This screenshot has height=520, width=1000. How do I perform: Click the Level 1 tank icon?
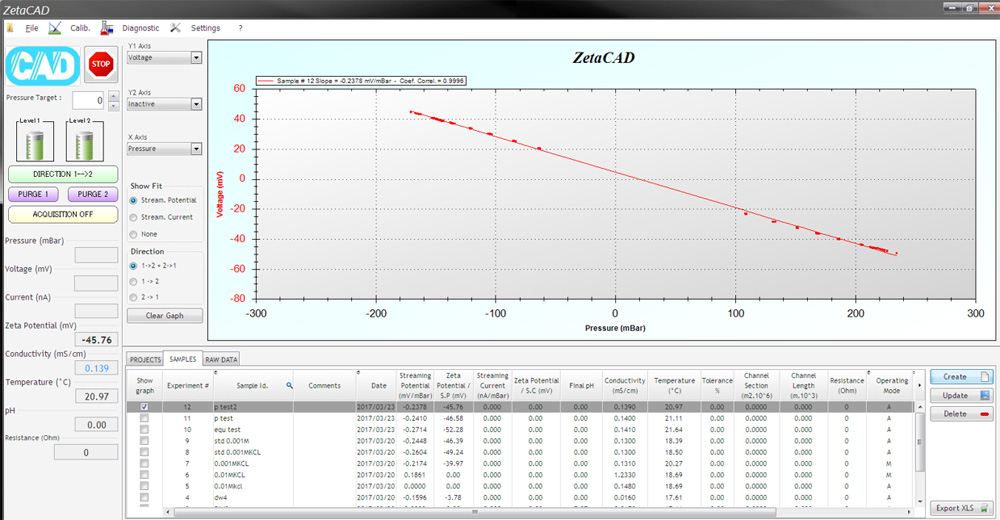pyautogui.click(x=34, y=142)
